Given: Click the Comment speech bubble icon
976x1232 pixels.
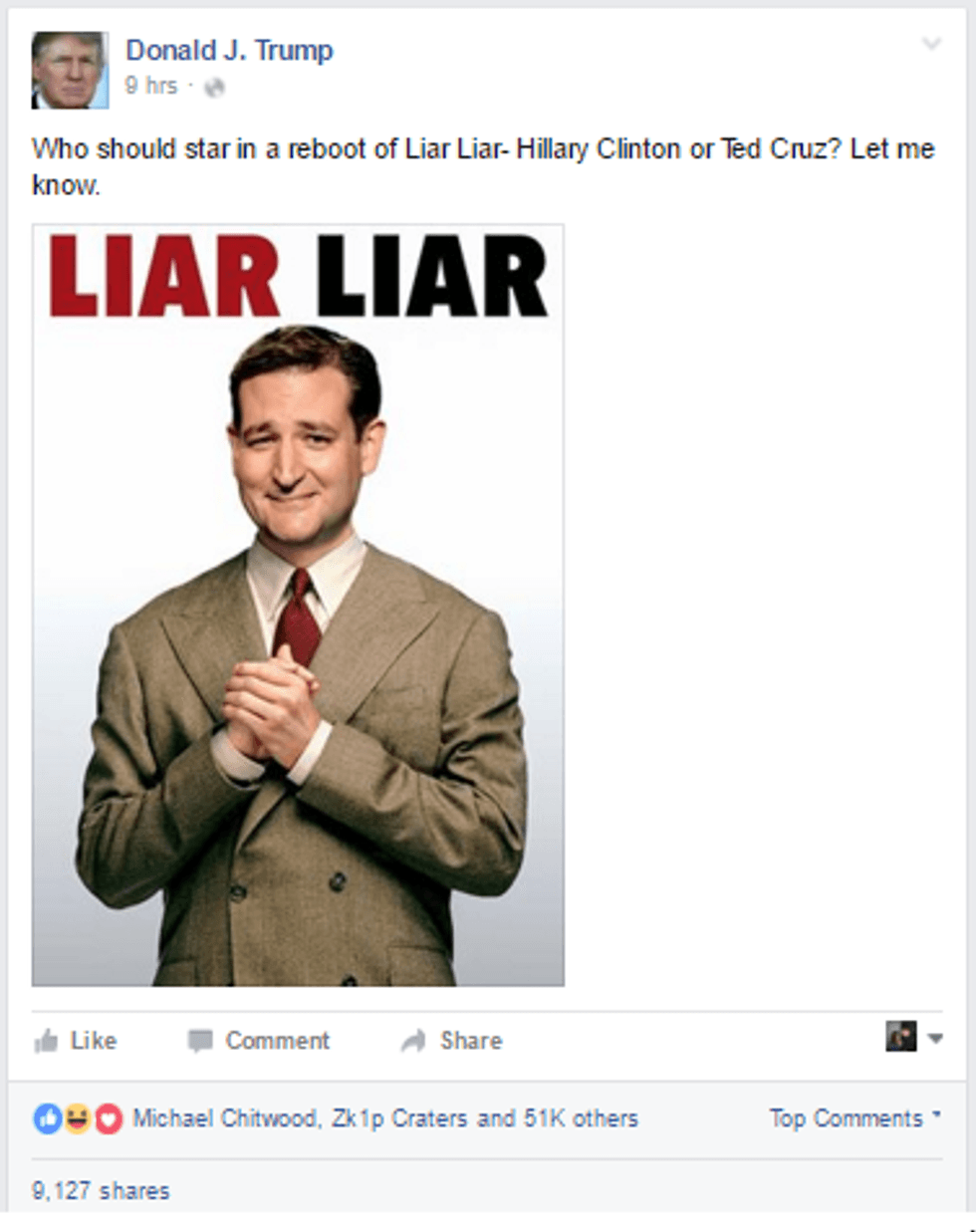Looking at the screenshot, I should click(x=200, y=1041).
